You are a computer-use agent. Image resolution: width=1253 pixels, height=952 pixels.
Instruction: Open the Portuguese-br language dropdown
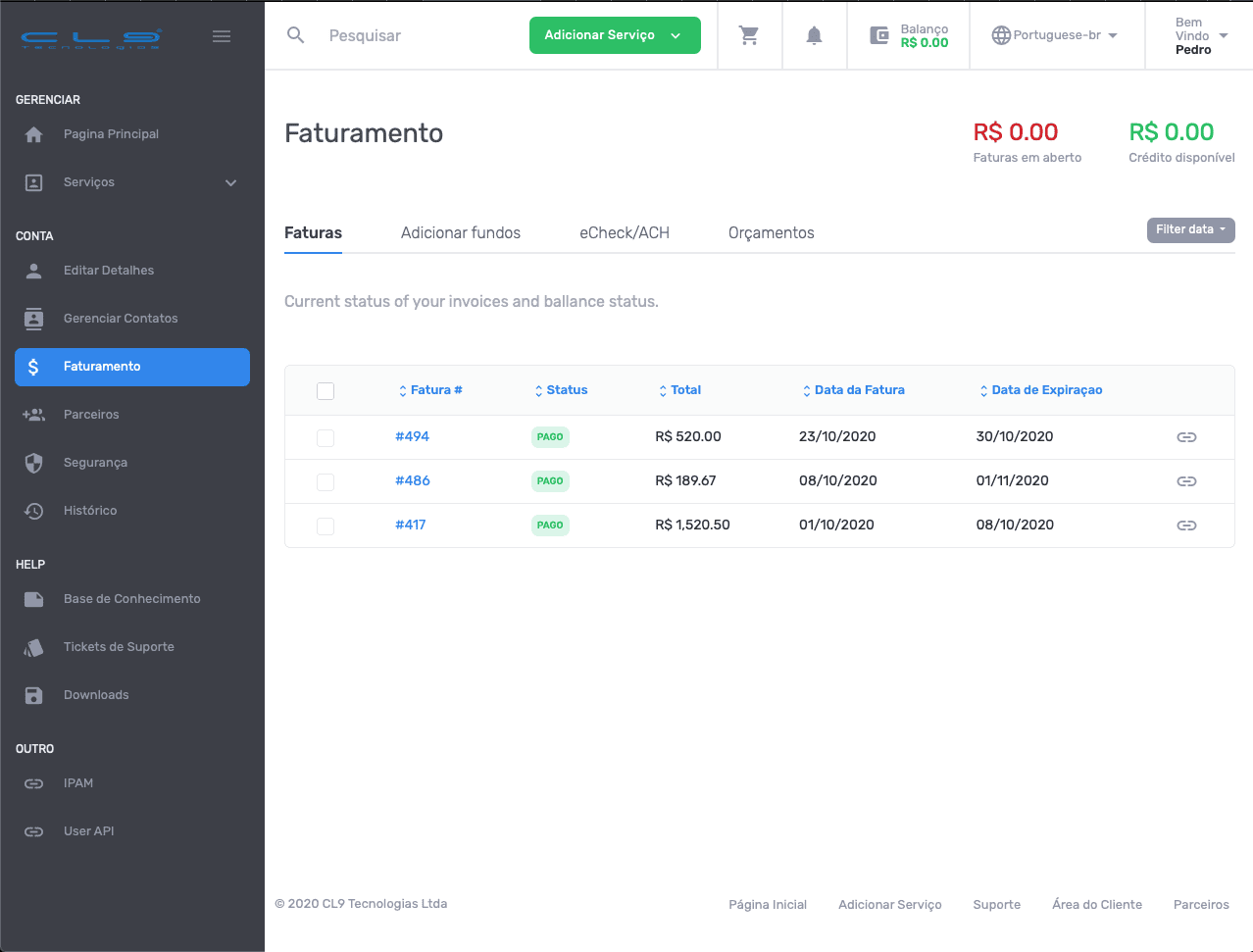pos(1055,35)
